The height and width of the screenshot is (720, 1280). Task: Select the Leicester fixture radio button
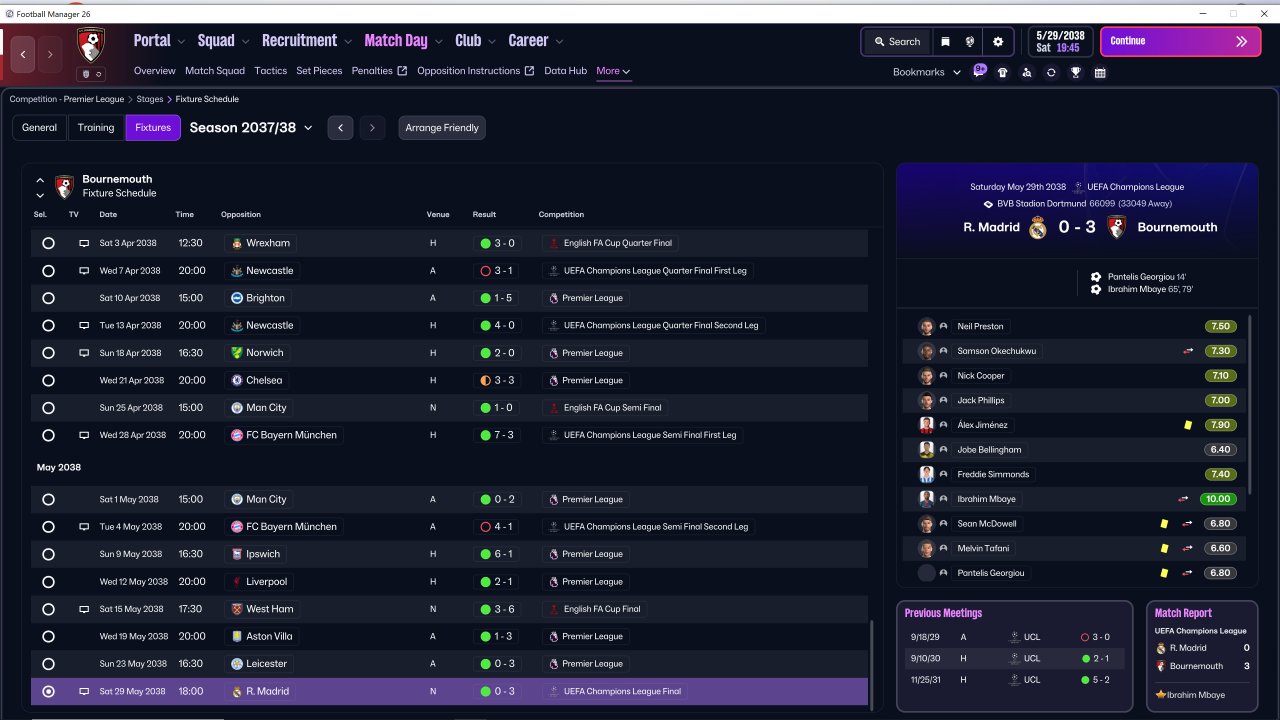(x=48, y=664)
